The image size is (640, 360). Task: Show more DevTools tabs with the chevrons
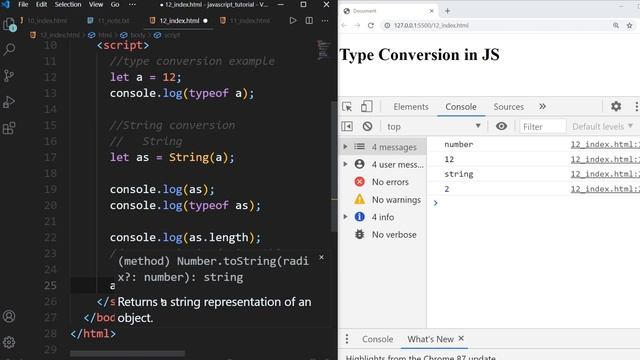click(x=542, y=107)
